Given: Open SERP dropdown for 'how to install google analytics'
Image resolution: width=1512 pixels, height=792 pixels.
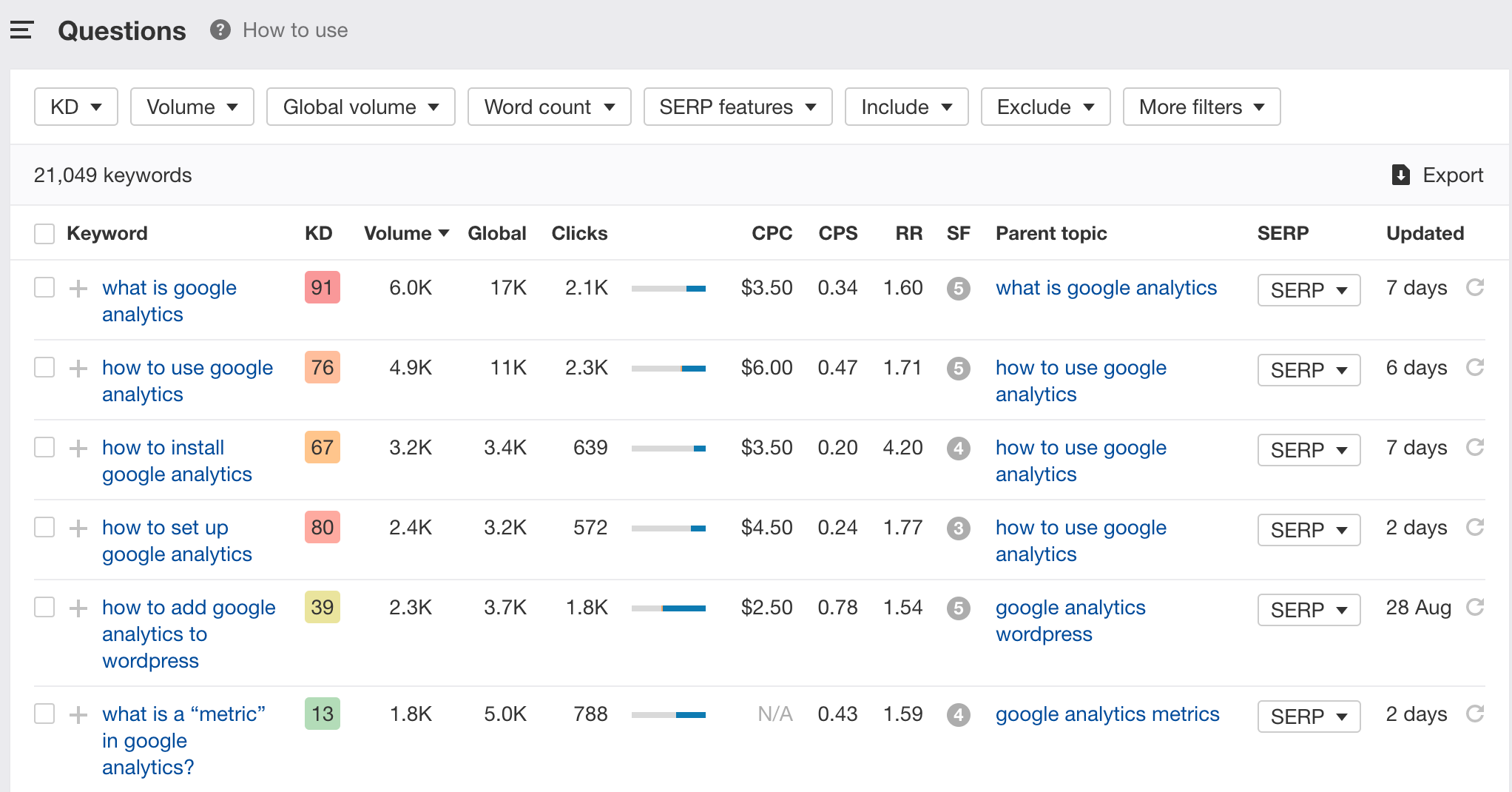Looking at the screenshot, I should [x=1309, y=450].
